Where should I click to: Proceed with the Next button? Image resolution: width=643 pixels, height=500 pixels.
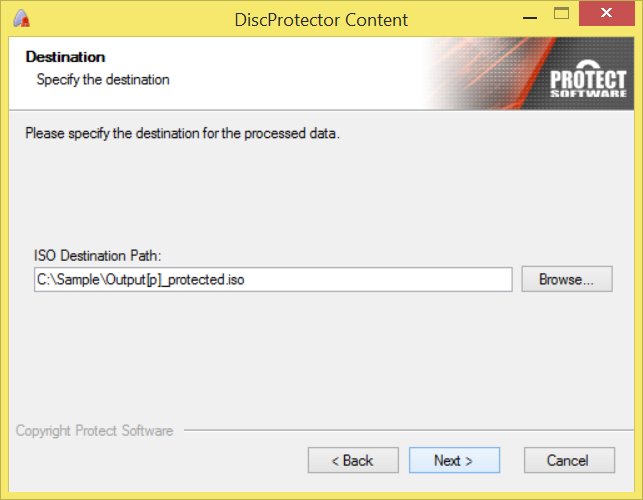(454, 460)
